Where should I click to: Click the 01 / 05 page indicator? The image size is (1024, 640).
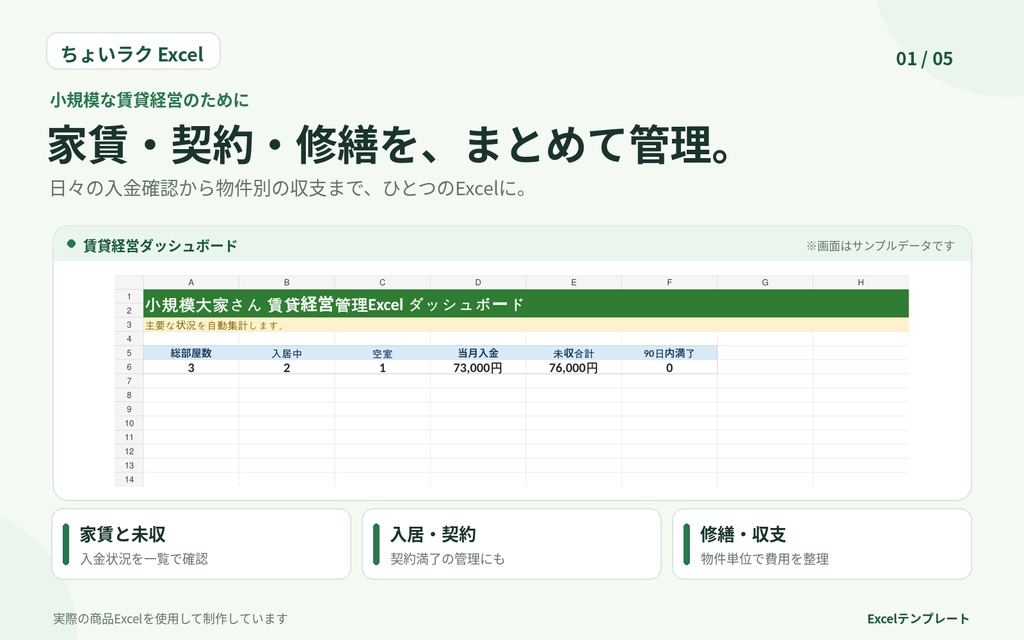coord(924,59)
